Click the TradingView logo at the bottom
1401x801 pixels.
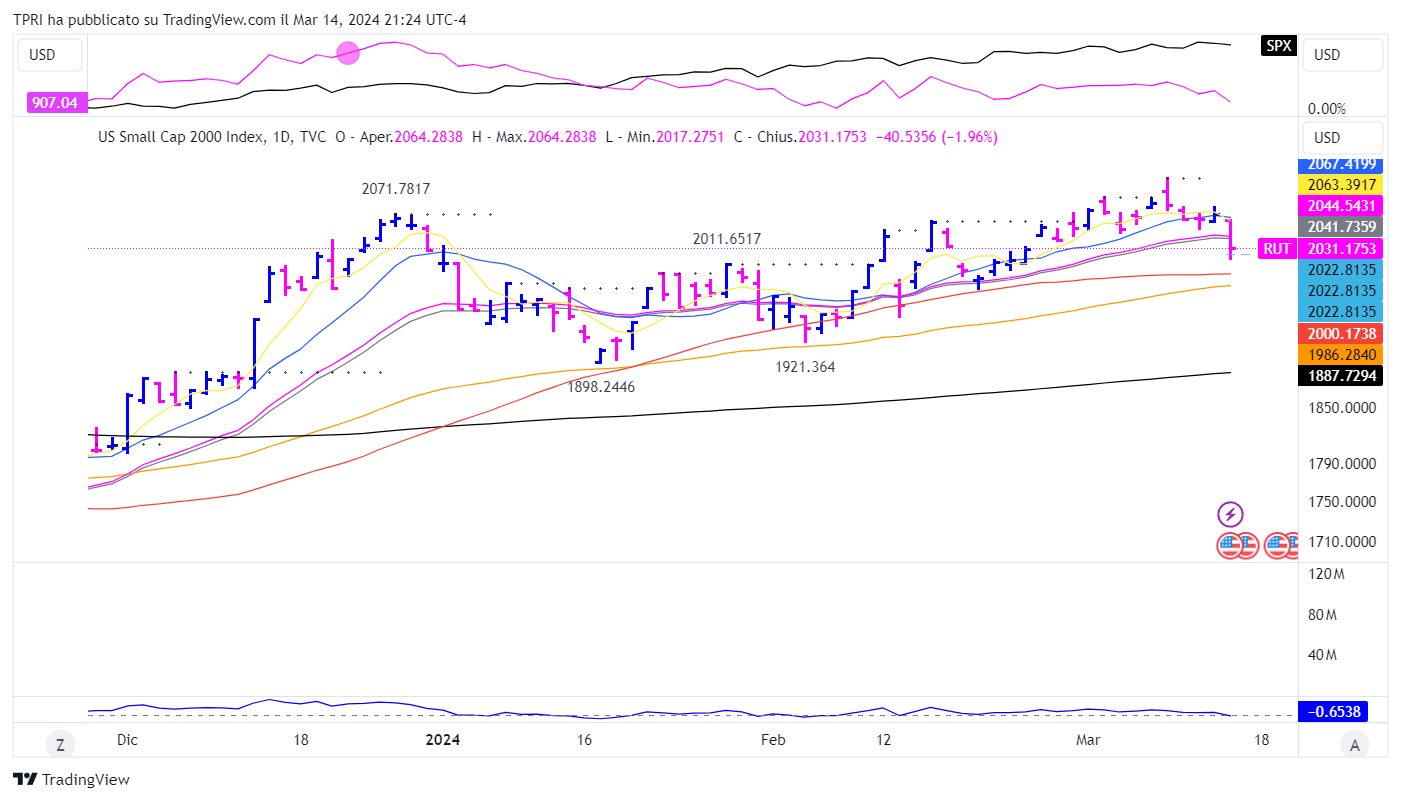pyautogui.click(x=71, y=780)
